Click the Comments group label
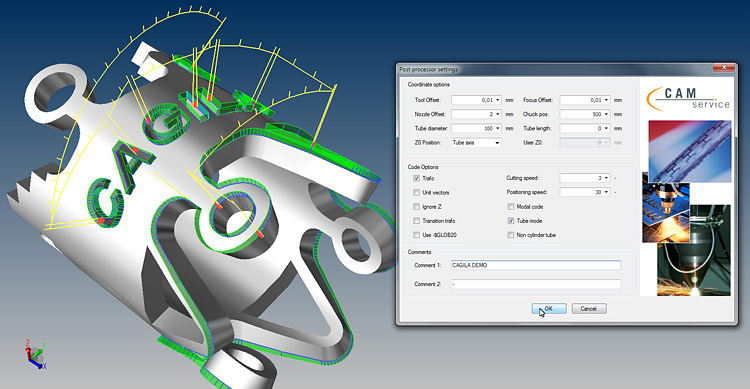The height and width of the screenshot is (389, 750). [x=419, y=252]
